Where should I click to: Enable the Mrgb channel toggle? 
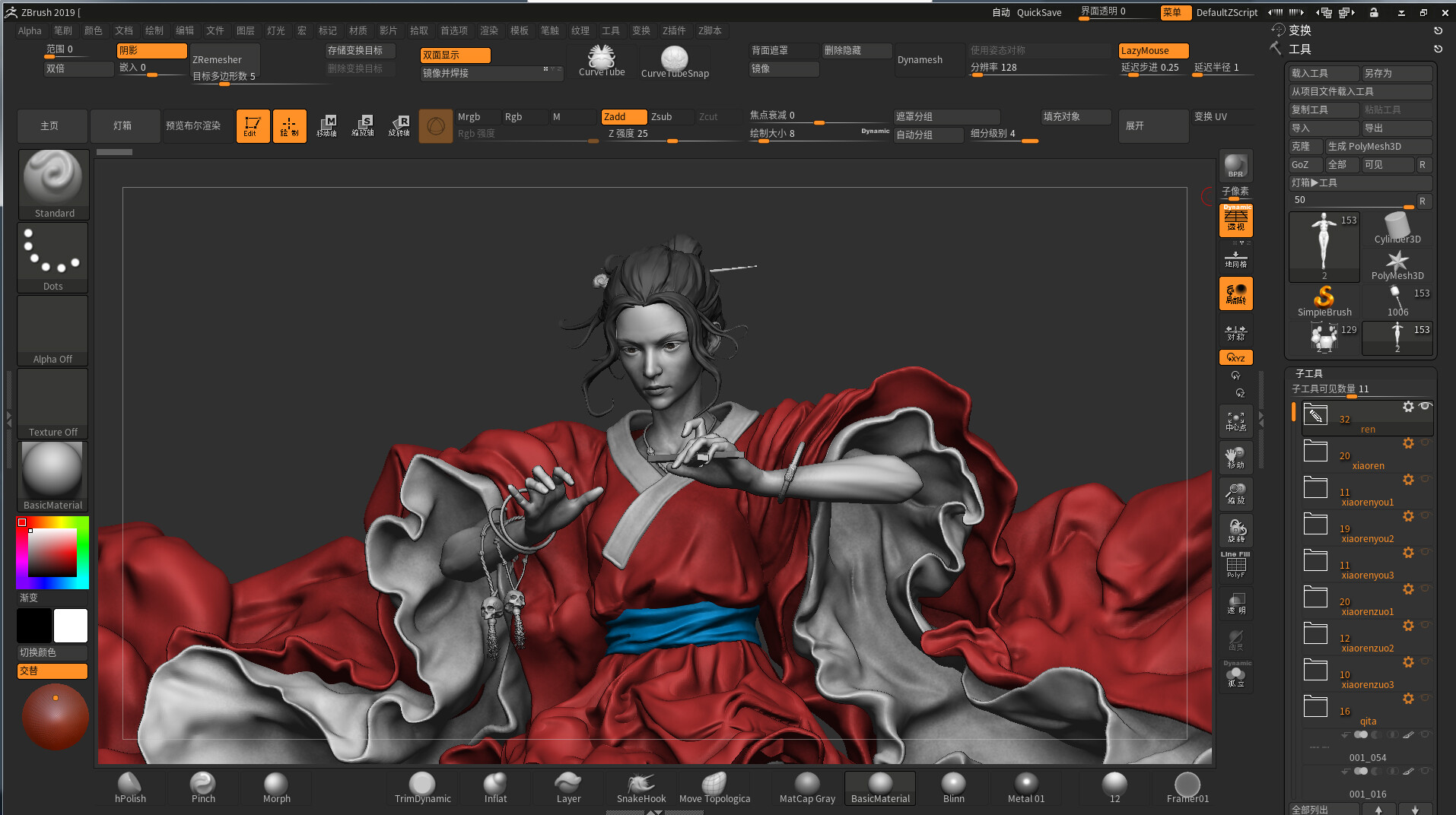coord(478,116)
